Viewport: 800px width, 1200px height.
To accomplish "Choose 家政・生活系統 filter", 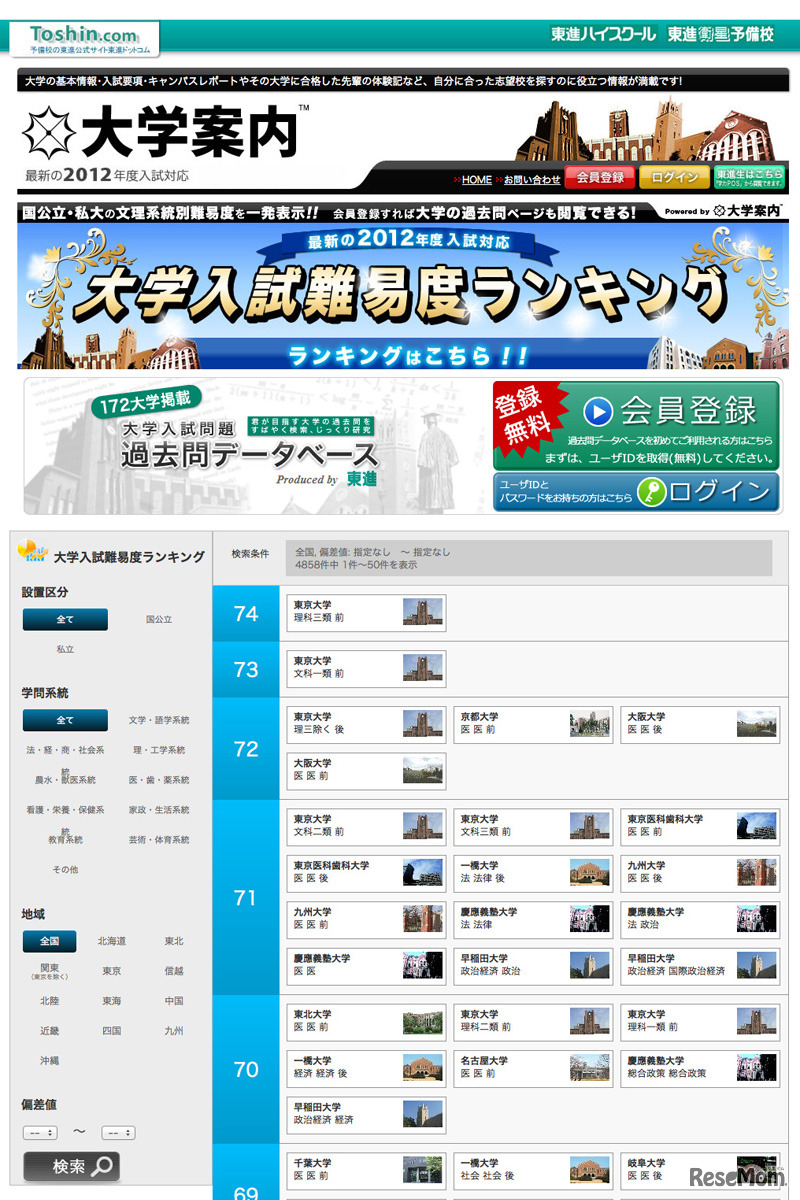I will (x=159, y=810).
